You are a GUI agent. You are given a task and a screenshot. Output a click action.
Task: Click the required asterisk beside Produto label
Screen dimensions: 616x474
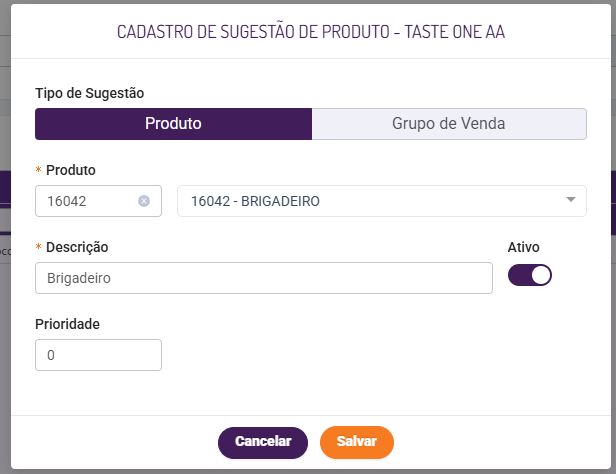click(x=39, y=171)
